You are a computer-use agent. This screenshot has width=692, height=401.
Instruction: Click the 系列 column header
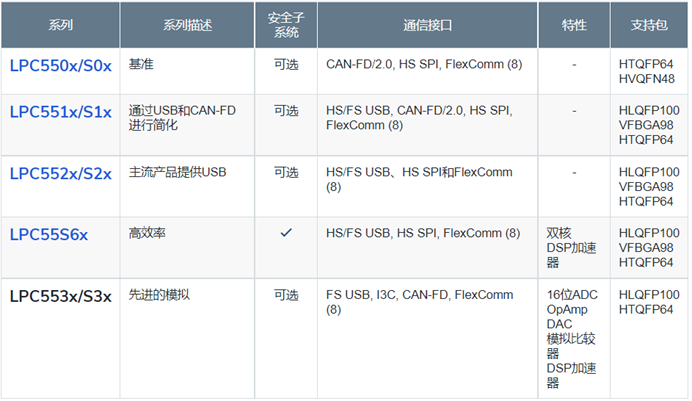coord(61,24)
